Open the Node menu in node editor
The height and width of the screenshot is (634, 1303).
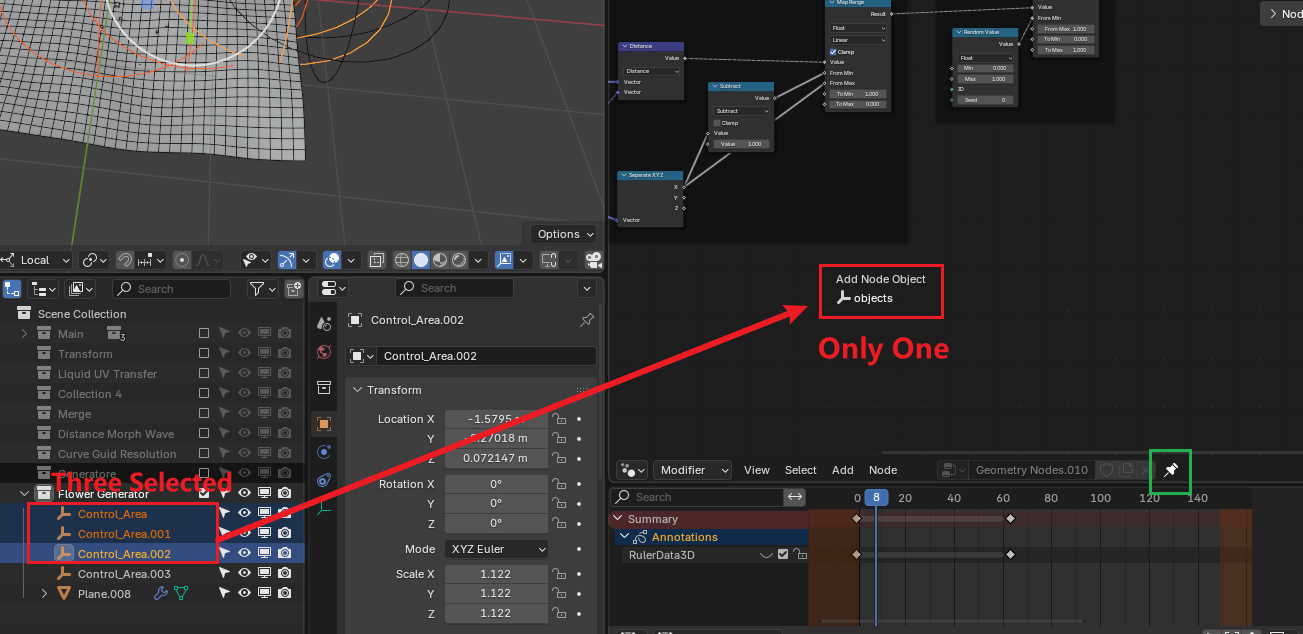pyautogui.click(x=883, y=470)
